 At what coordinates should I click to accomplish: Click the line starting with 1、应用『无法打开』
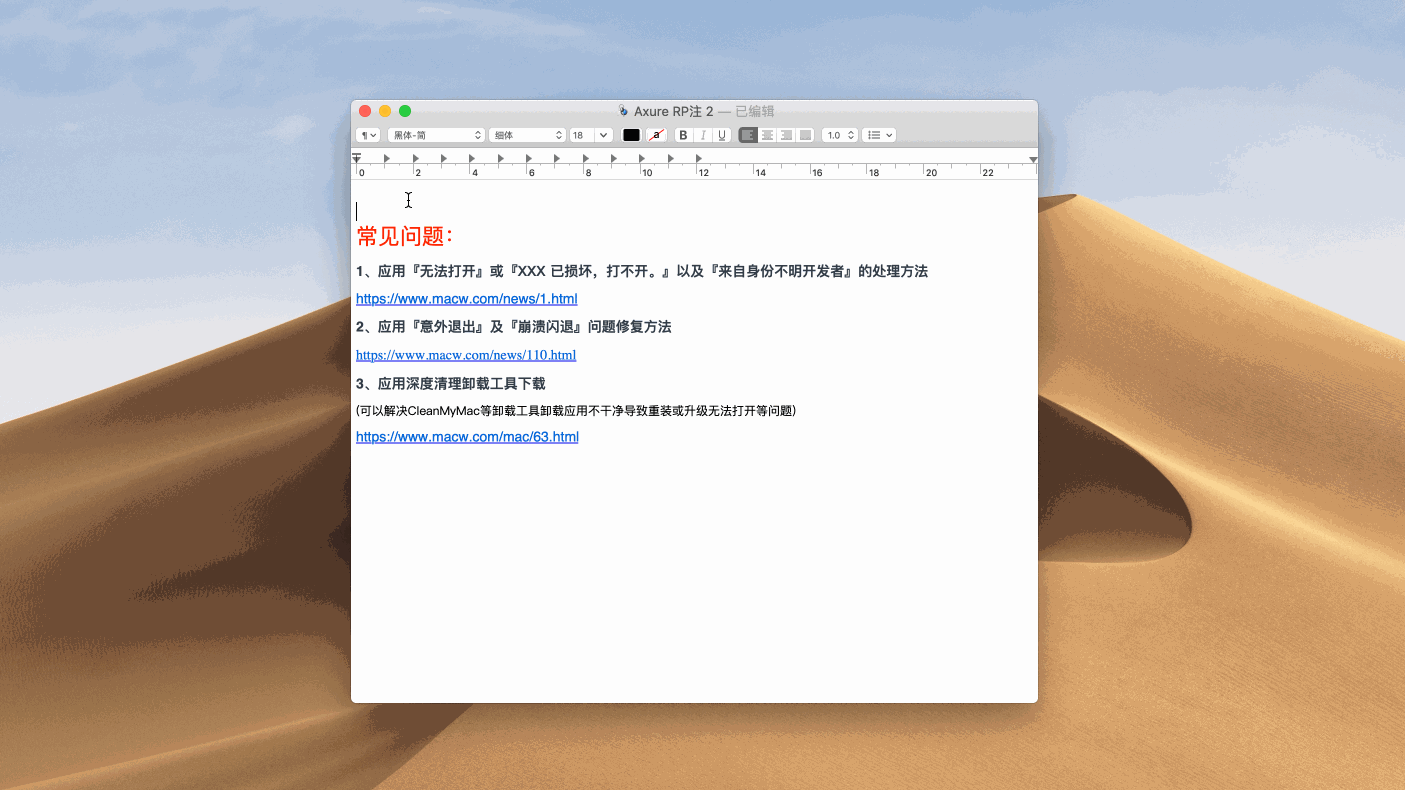(x=642, y=271)
